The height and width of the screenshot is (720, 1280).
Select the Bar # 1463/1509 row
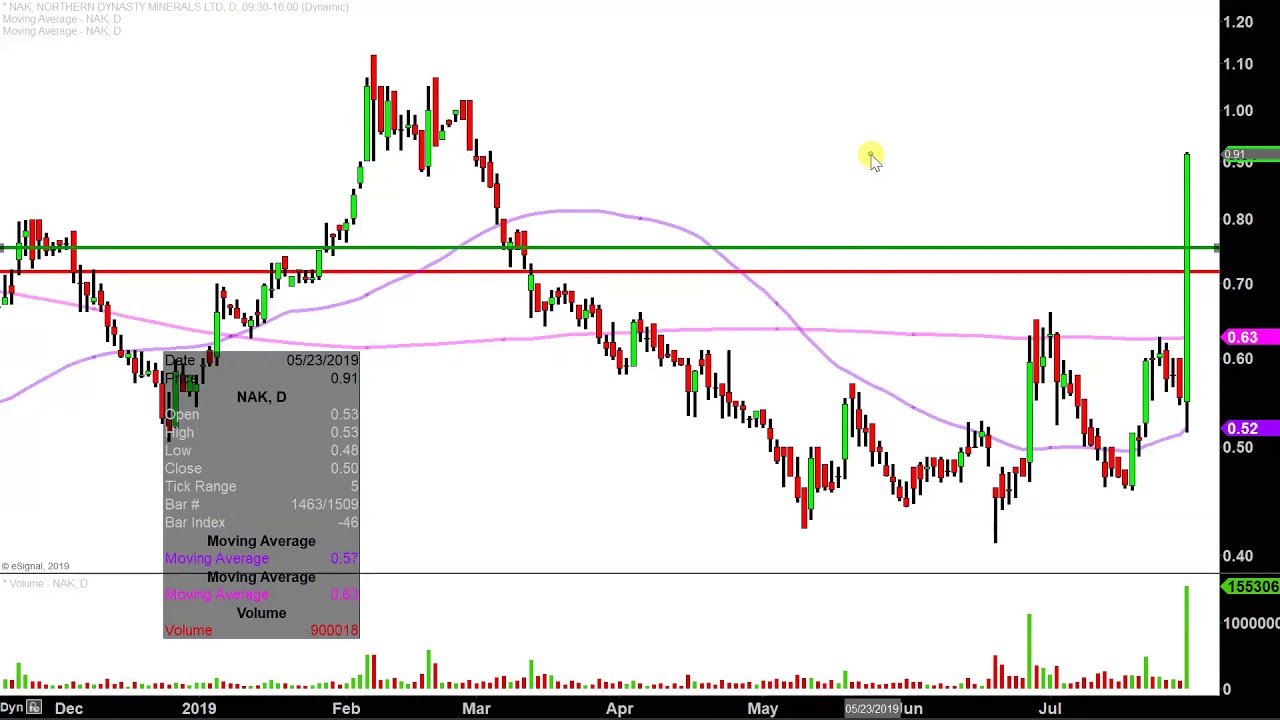261,504
